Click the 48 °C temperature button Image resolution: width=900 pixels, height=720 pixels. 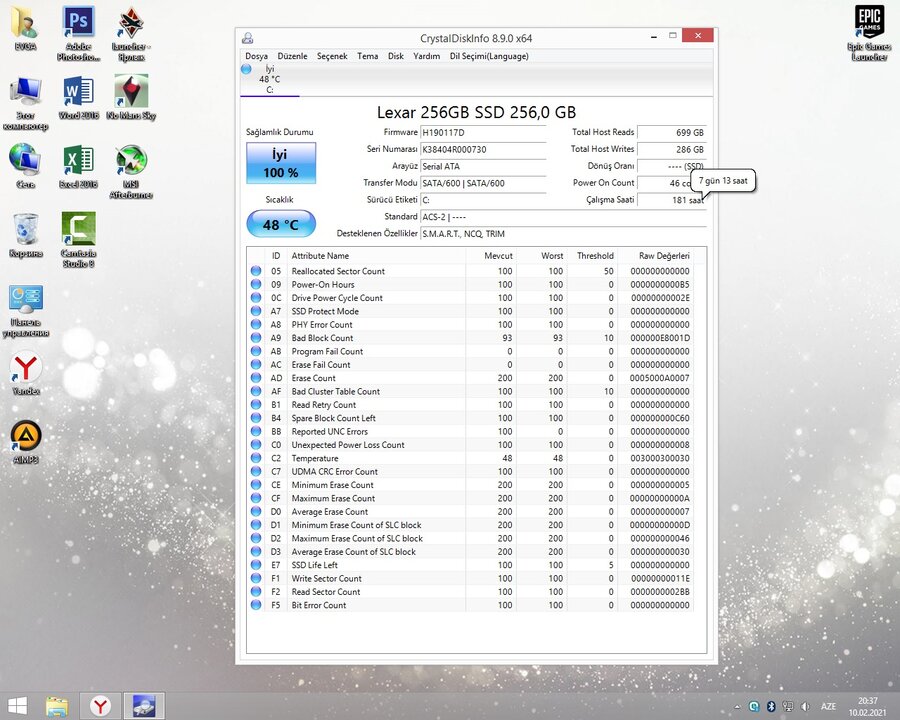click(280, 224)
